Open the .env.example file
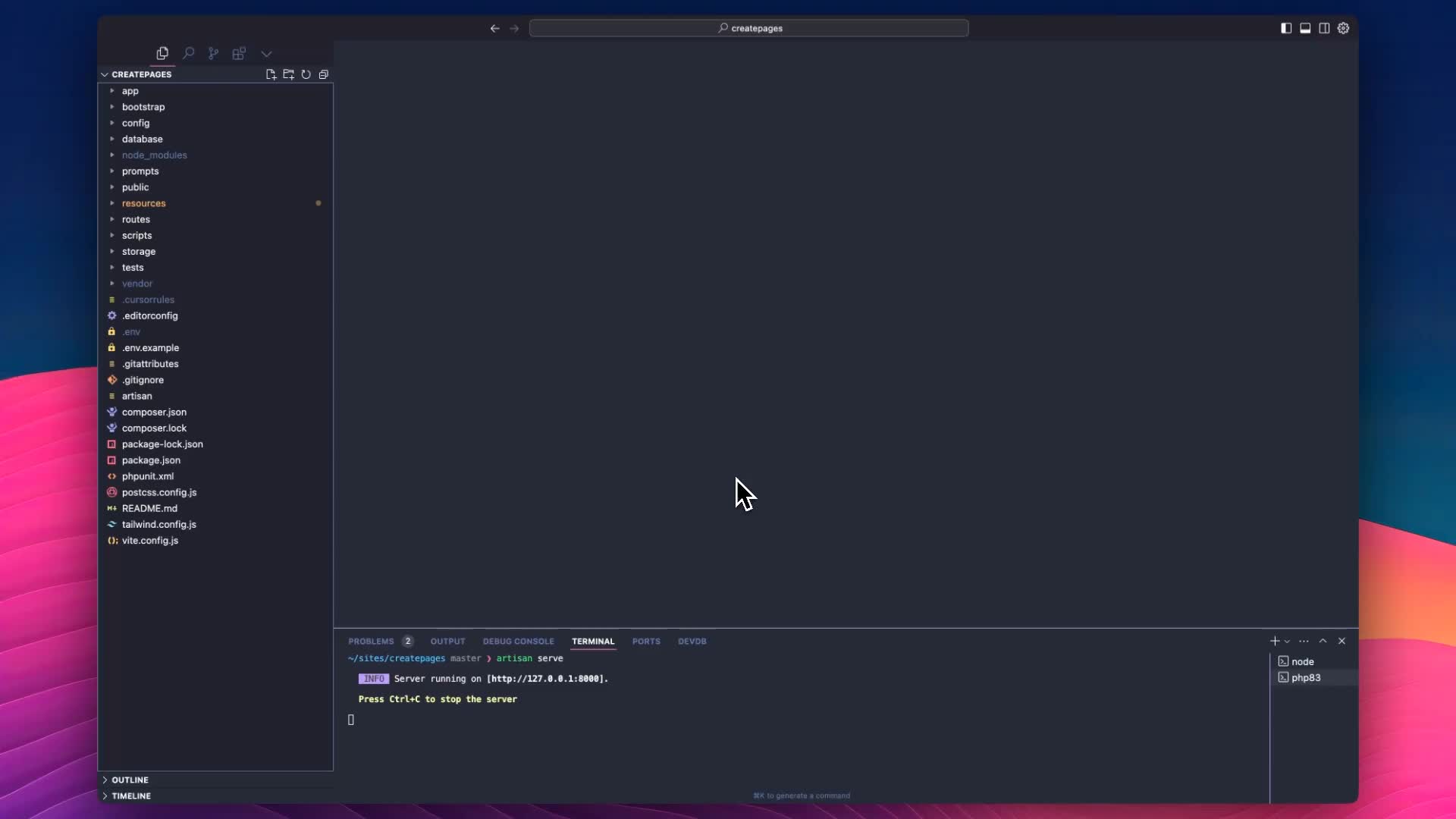This screenshot has height=819, width=1456. 215,348
